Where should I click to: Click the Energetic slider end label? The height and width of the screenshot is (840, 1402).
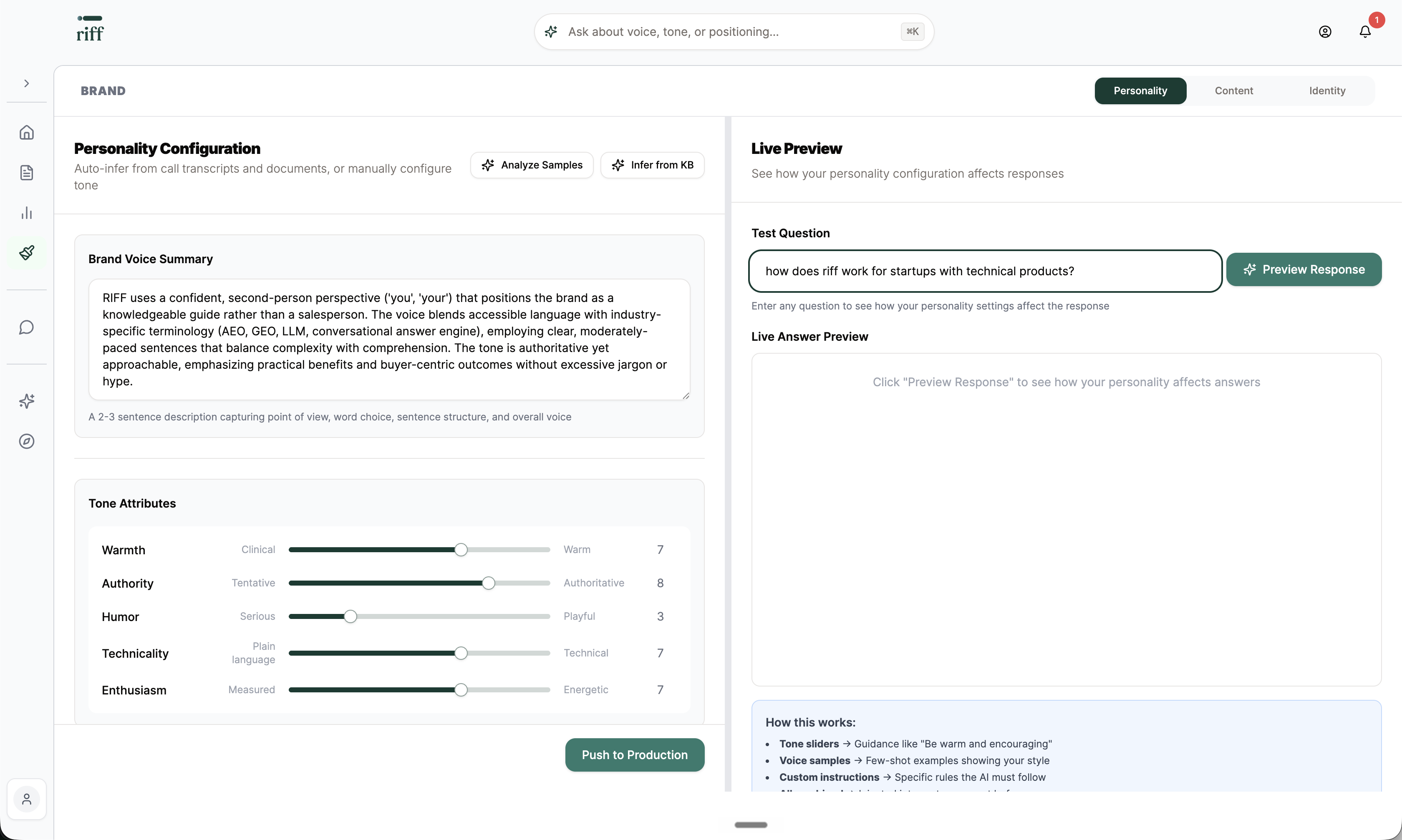[585, 690]
